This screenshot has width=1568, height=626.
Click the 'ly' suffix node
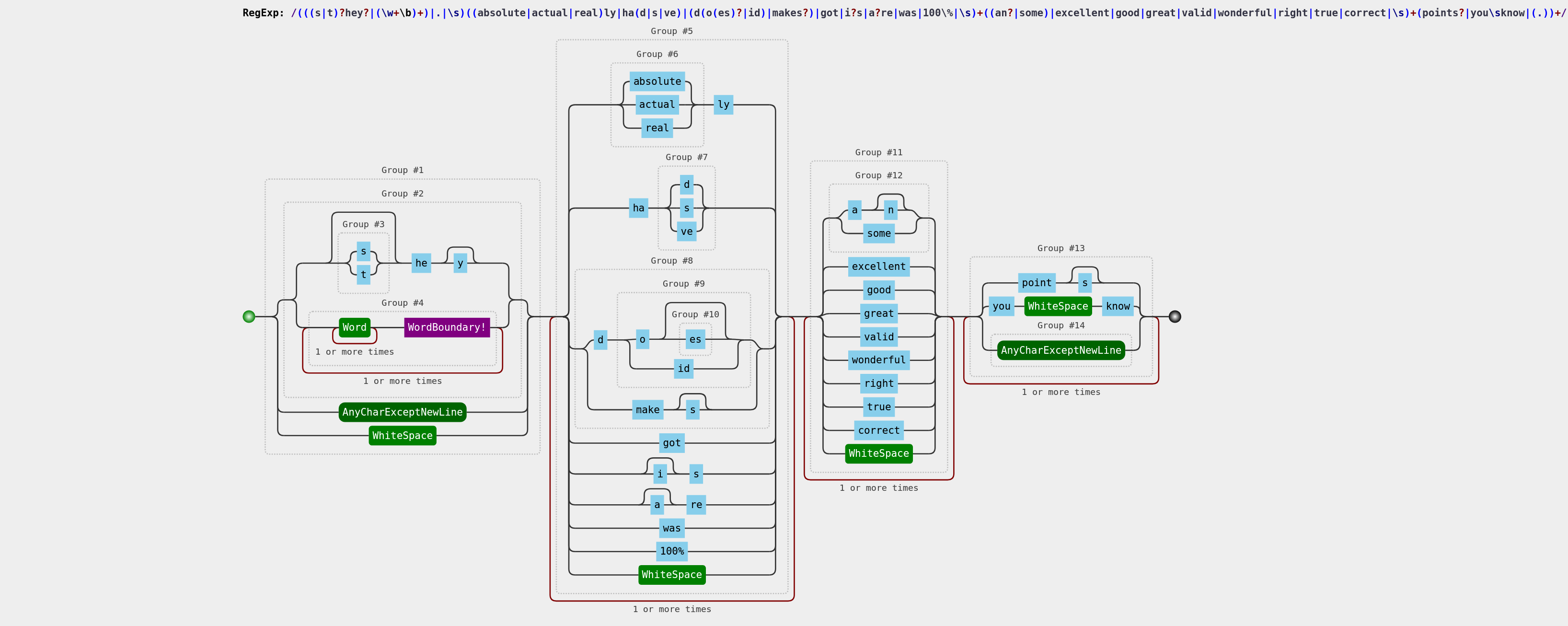pyautogui.click(x=723, y=105)
